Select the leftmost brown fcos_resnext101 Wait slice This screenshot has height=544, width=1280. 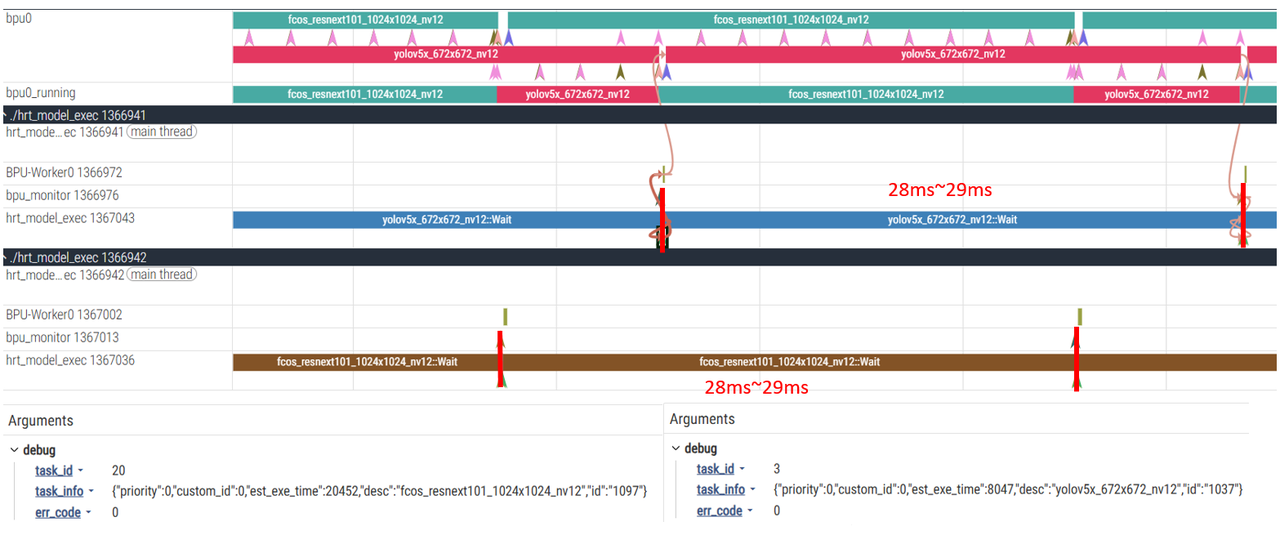tap(366, 362)
